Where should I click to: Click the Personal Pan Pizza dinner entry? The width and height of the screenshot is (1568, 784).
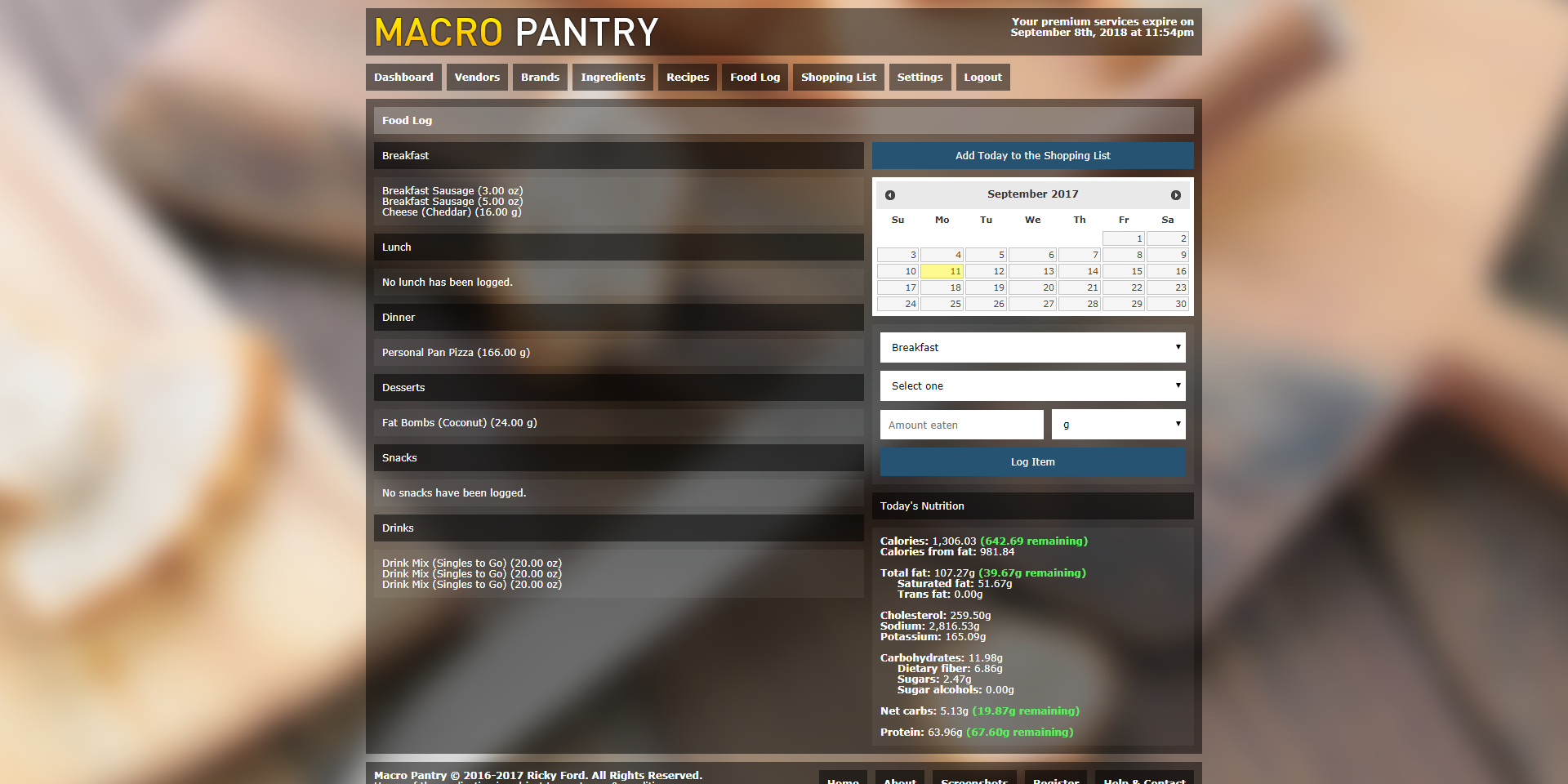[x=456, y=353]
